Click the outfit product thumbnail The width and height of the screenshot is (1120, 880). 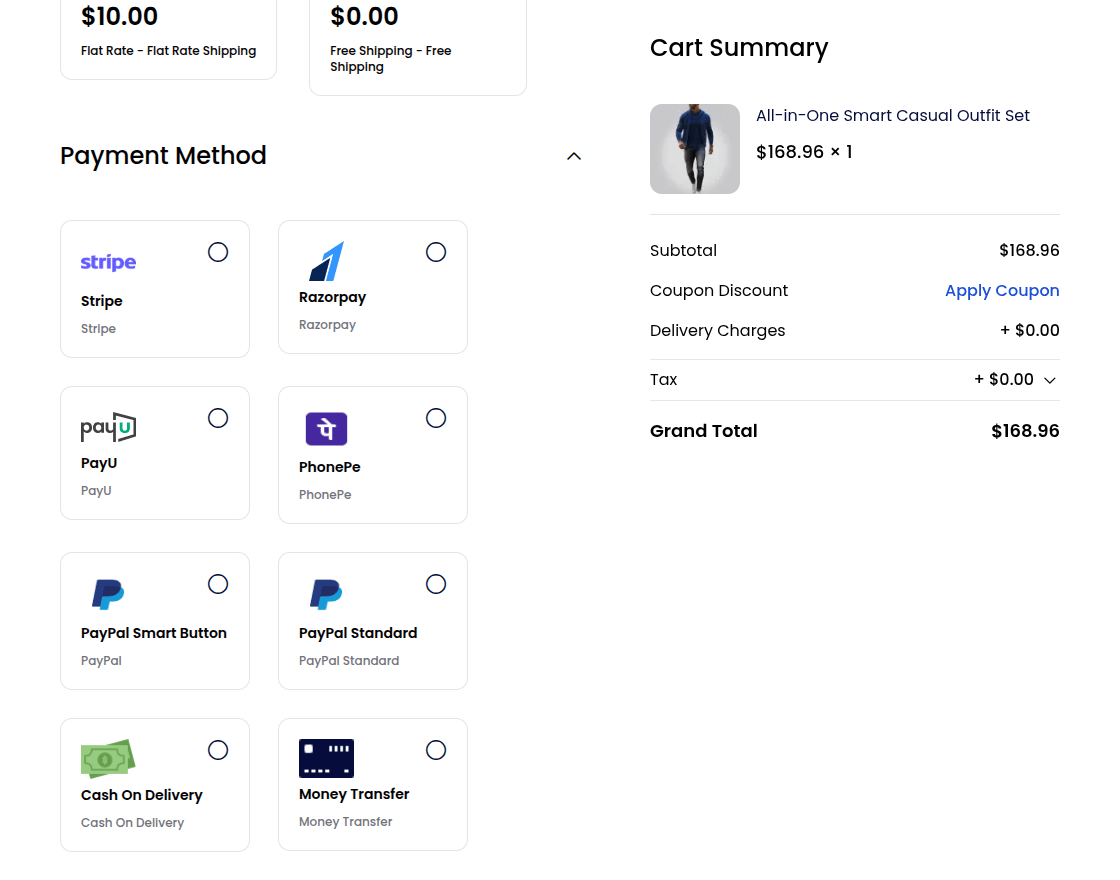(694, 149)
